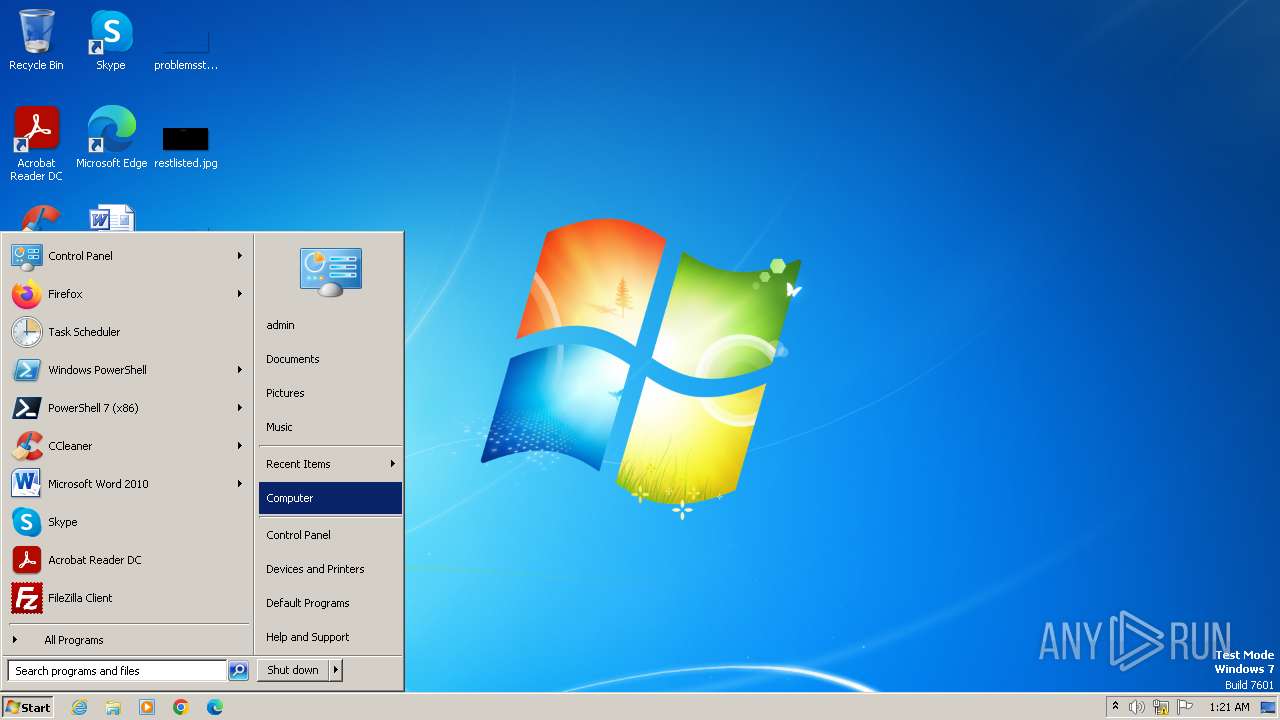Expand PowerShell 7 (x86) jump list arrow
The height and width of the screenshot is (720, 1280).
(240, 408)
